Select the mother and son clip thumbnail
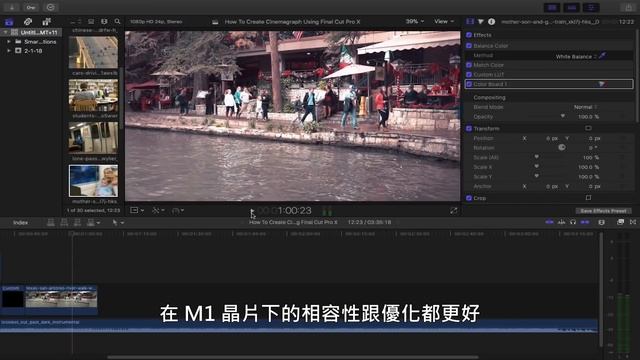Image resolution: width=640 pixels, height=360 pixels. point(93,181)
